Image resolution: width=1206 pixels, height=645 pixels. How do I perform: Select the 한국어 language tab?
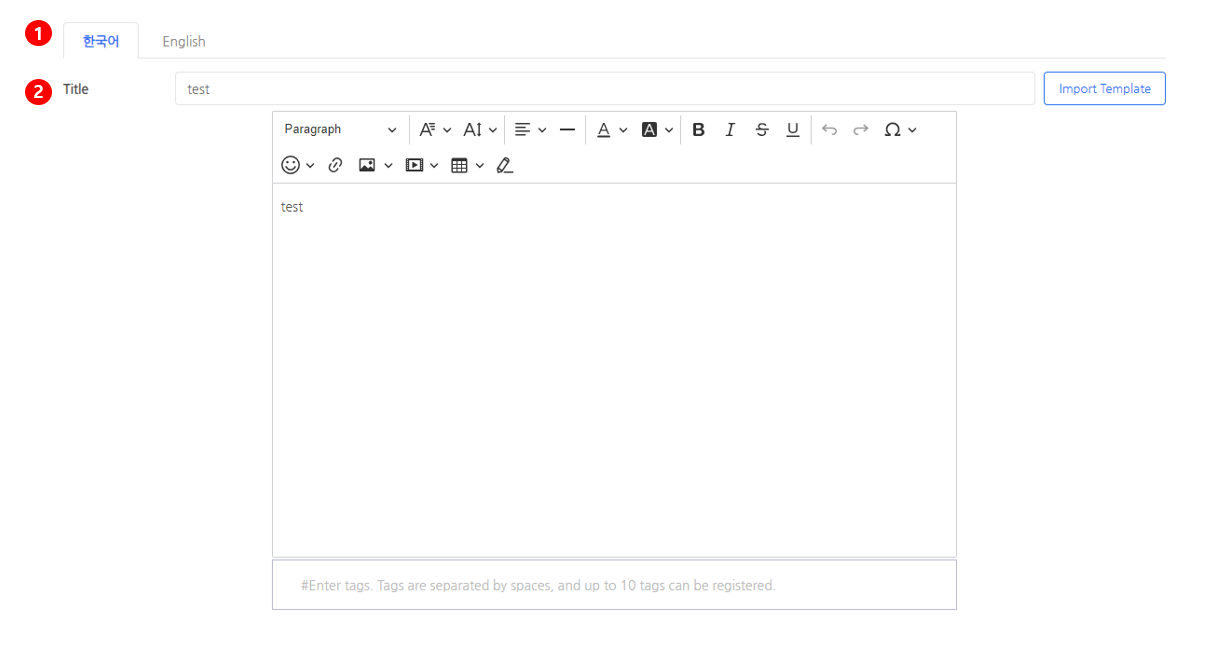click(101, 42)
